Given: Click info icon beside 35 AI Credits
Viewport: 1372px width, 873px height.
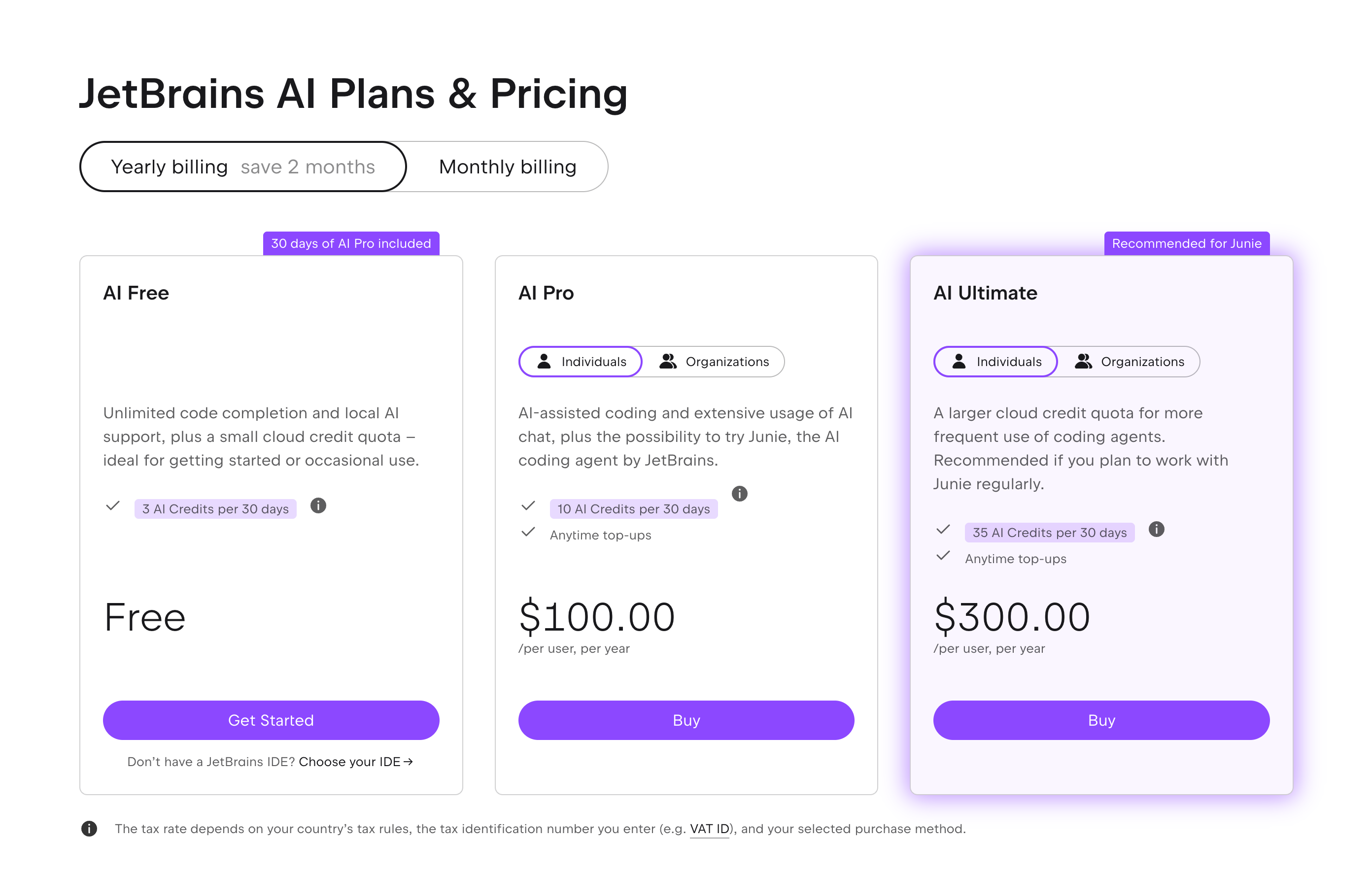Looking at the screenshot, I should click(1156, 529).
